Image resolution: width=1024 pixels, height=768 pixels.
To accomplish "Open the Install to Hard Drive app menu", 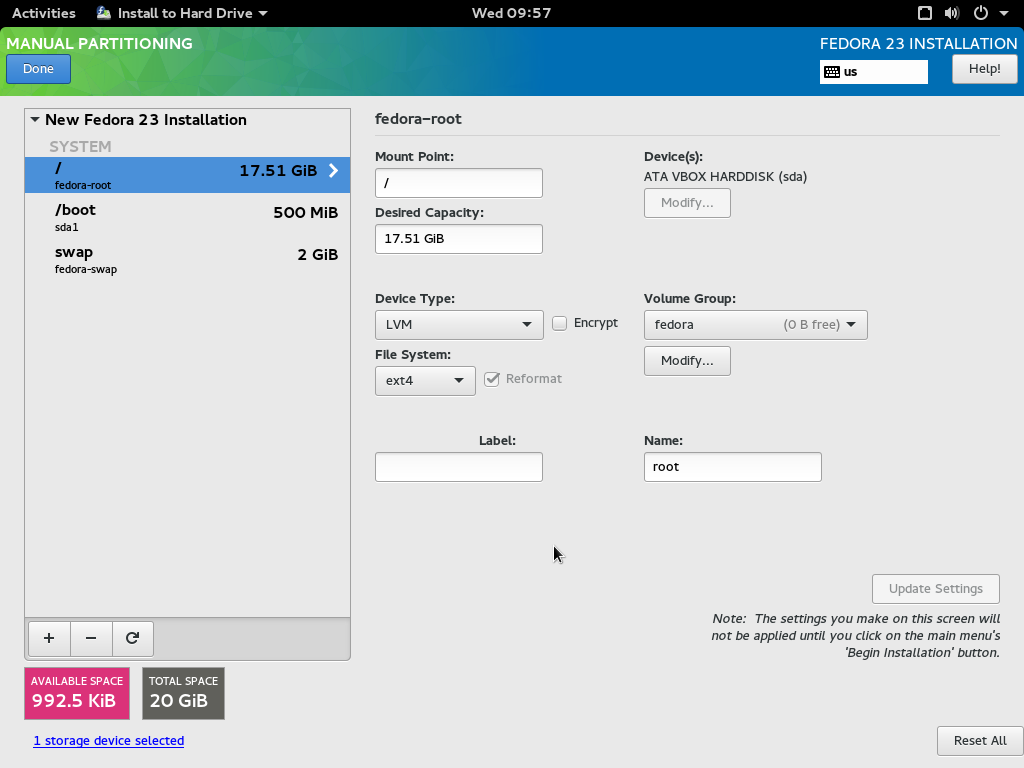I will point(182,13).
